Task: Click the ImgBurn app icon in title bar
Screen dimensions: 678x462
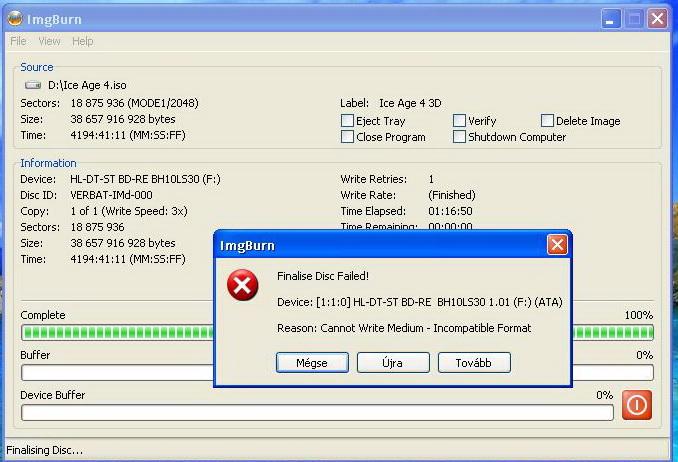Action: click(x=15, y=19)
